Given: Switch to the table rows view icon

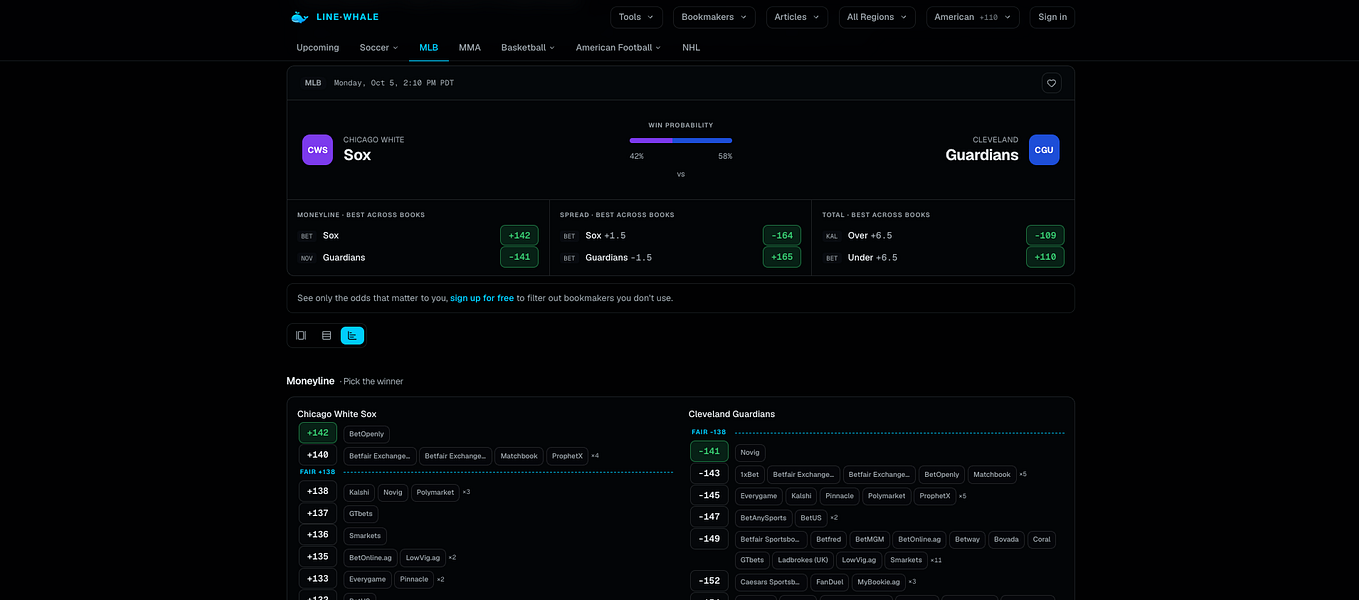Looking at the screenshot, I should pyautogui.click(x=326, y=335).
